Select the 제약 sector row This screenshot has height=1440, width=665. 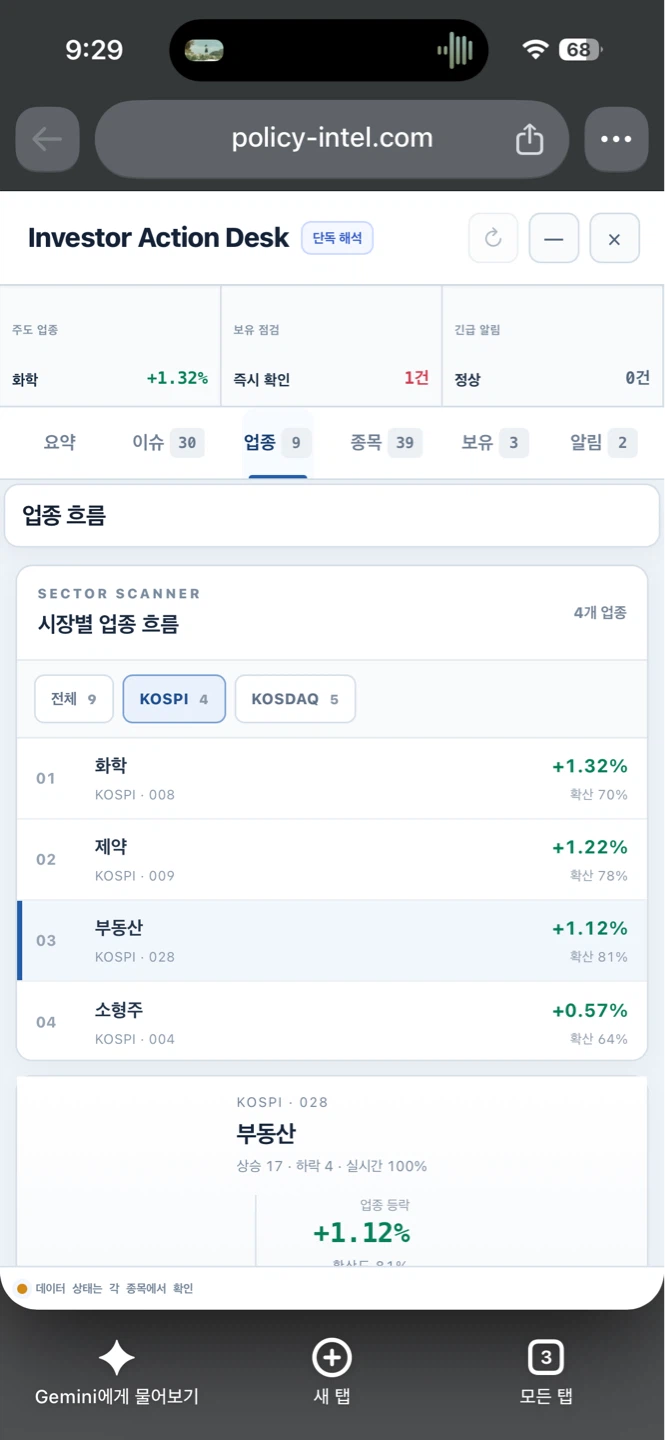click(332, 860)
